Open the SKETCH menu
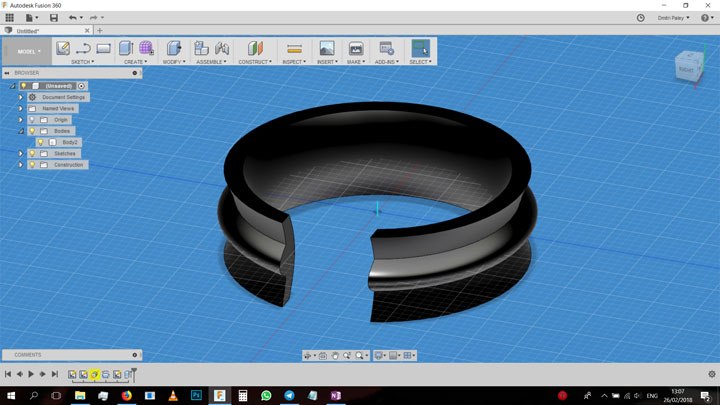 pos(83,62)
